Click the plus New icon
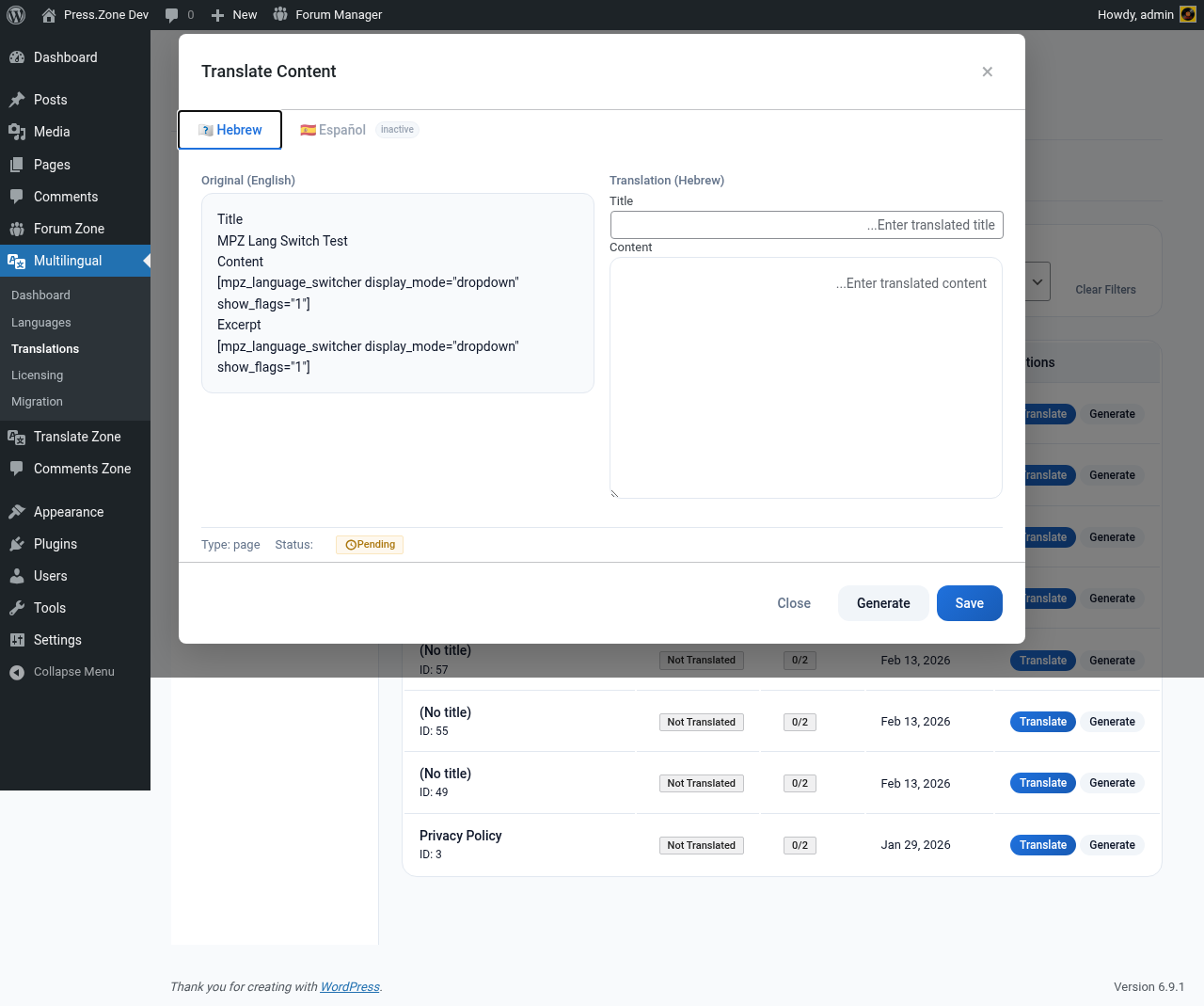Screen dimensions: 1204x1006 (x=217, y=15)
